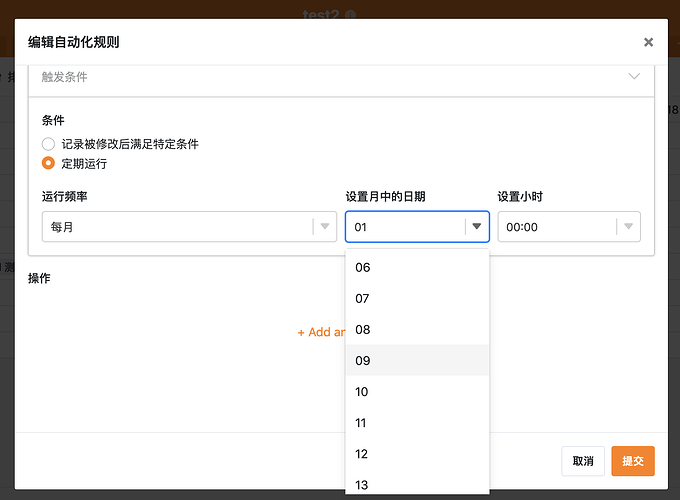The height and width of the screenshot is (500, 680).
Task: Choose day 09 from the list
Action: [x=417, y=360]
